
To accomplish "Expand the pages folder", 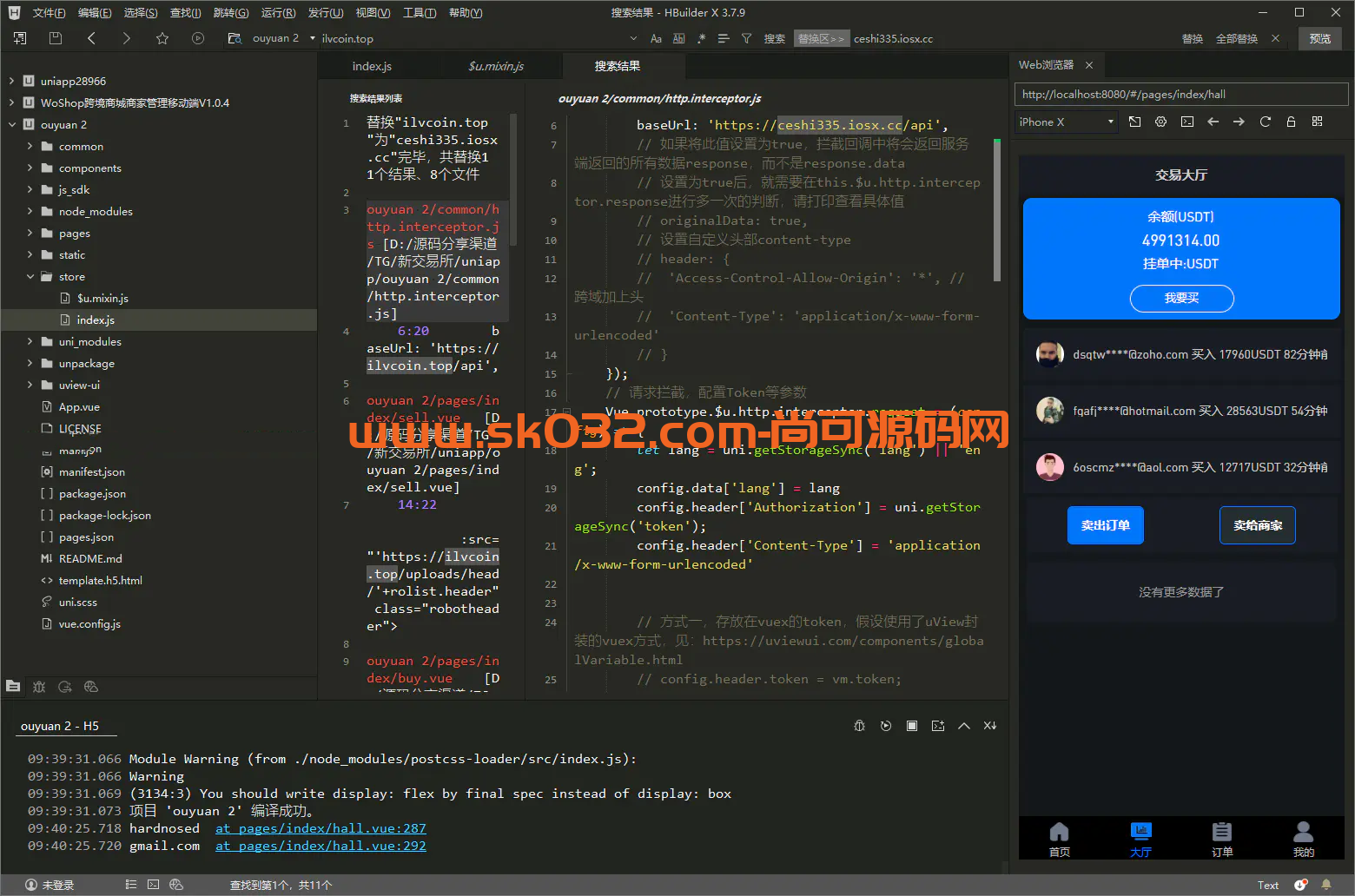I will tap(30, 233).
